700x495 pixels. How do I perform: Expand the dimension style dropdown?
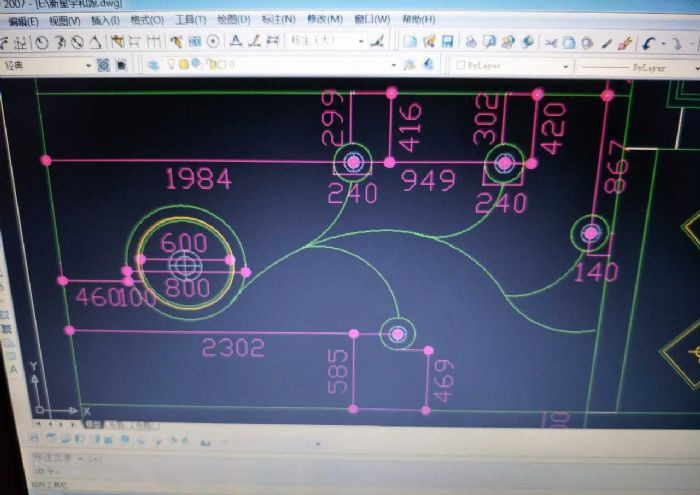tap(361, 42)
